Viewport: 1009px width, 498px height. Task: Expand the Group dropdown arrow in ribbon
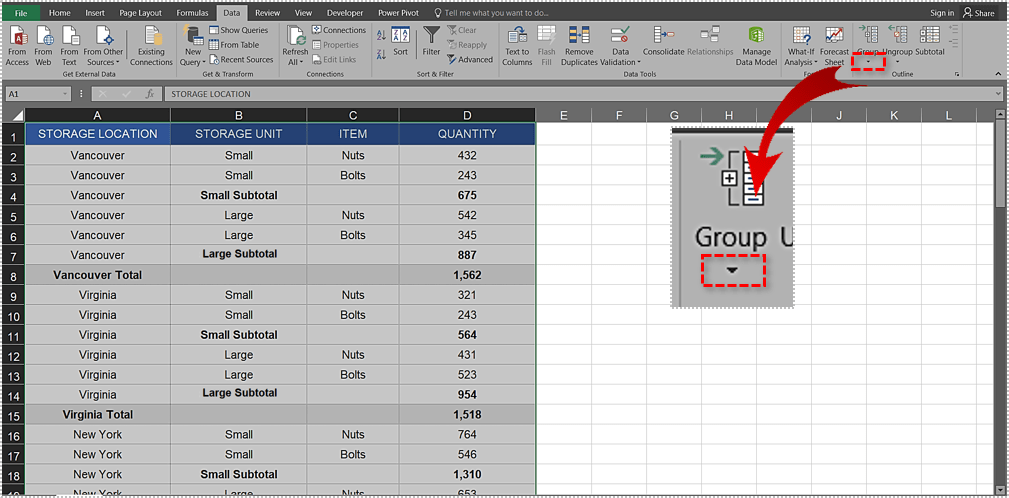868,63
